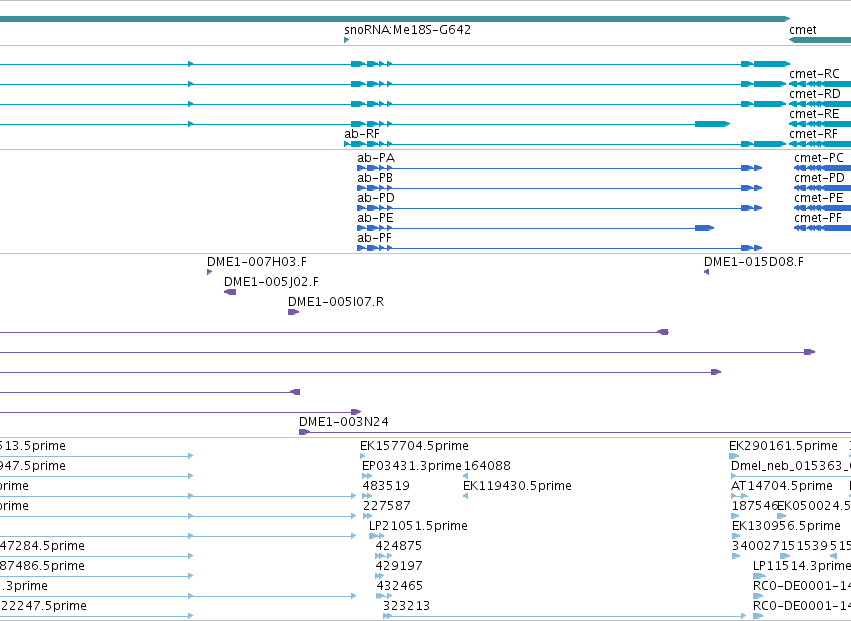Select the EK290161.5prime EST label
Screen dimensions: 851x621
coord(783,446)
